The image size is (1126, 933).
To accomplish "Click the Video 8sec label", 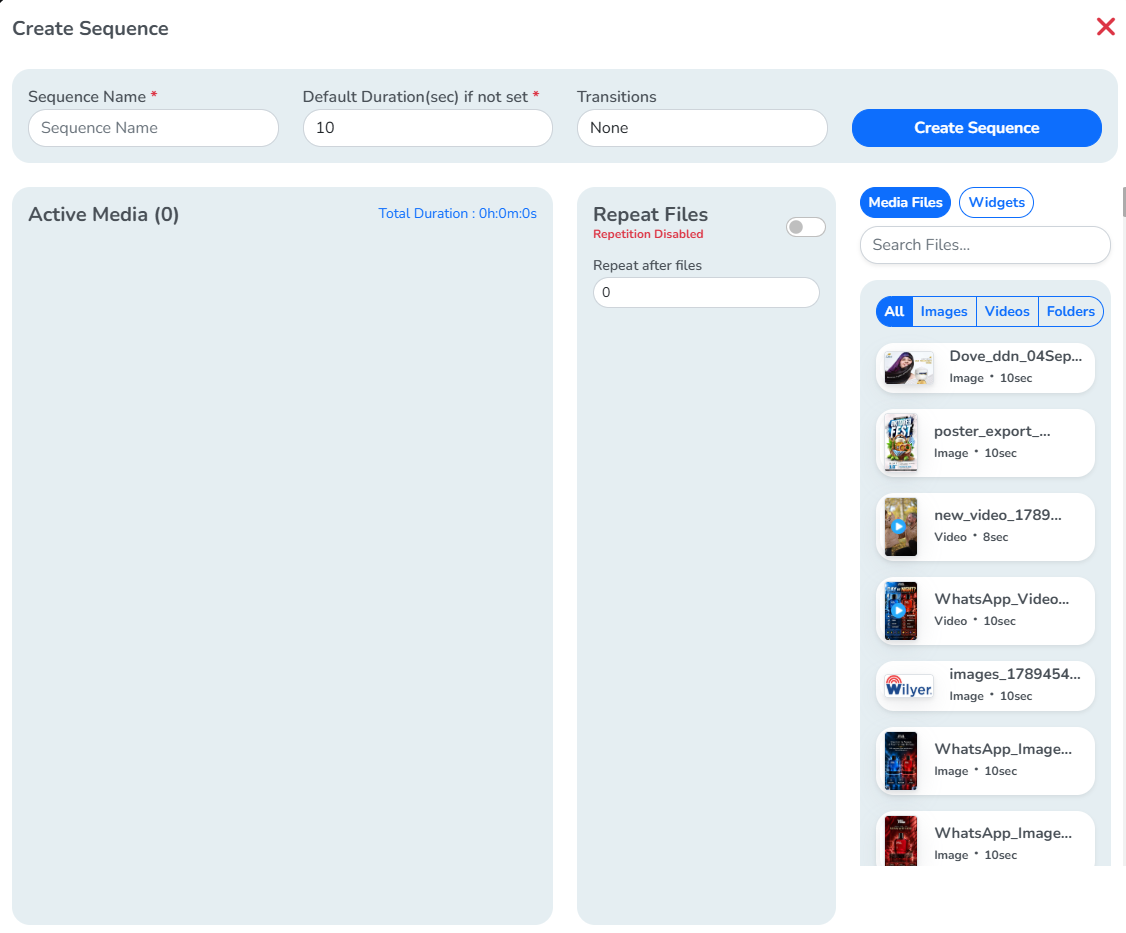I will tap(971, 537).
